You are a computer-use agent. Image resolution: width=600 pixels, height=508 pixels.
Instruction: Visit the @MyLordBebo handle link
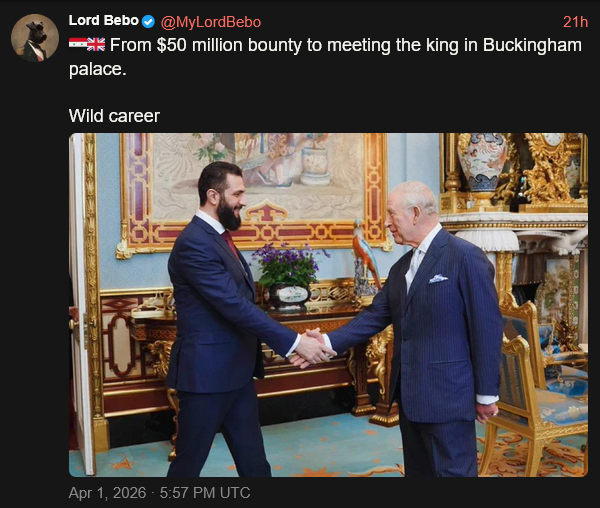tap(210, 22)
